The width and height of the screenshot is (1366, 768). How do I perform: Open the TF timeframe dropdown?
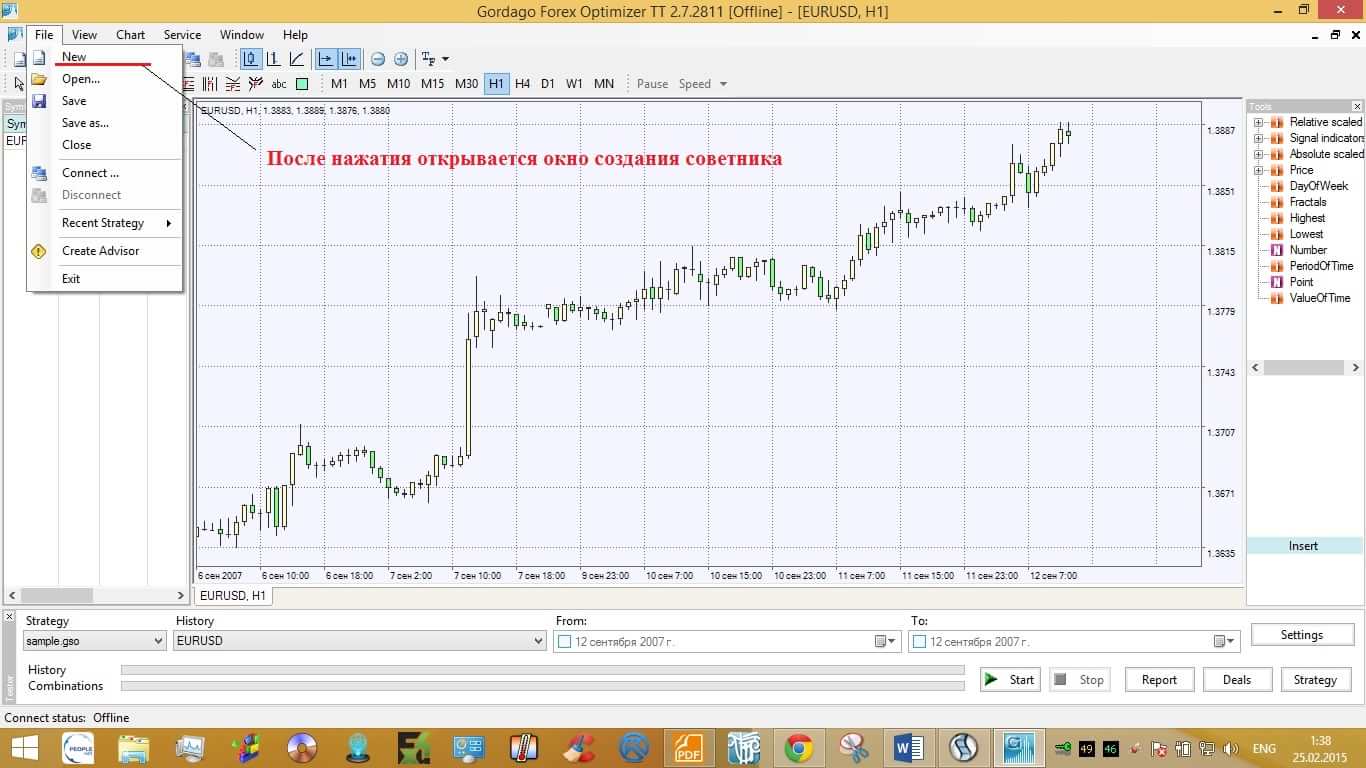point(435,59)
